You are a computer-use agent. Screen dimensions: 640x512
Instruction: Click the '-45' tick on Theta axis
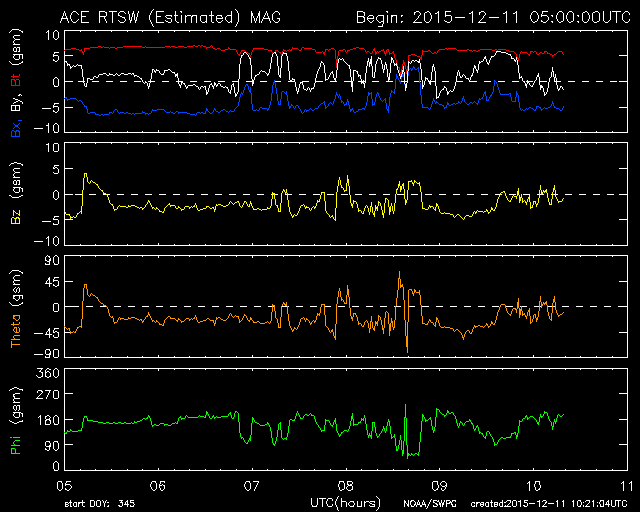(47, 333)
